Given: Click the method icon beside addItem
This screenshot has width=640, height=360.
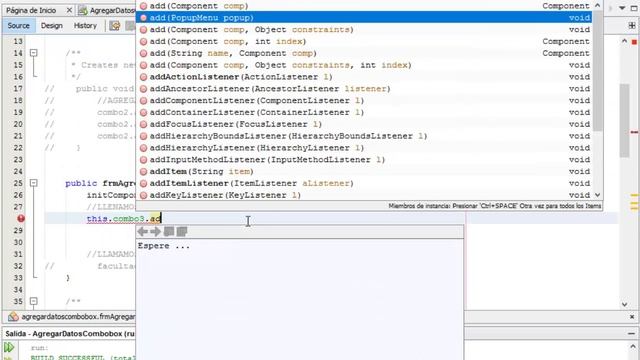Looking at the screenshot, I should pos(143,172).
